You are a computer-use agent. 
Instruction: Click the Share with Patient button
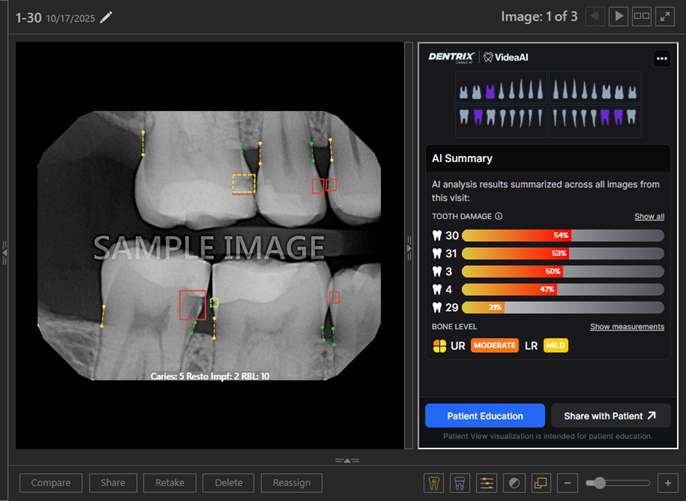(x=610, y=415)
